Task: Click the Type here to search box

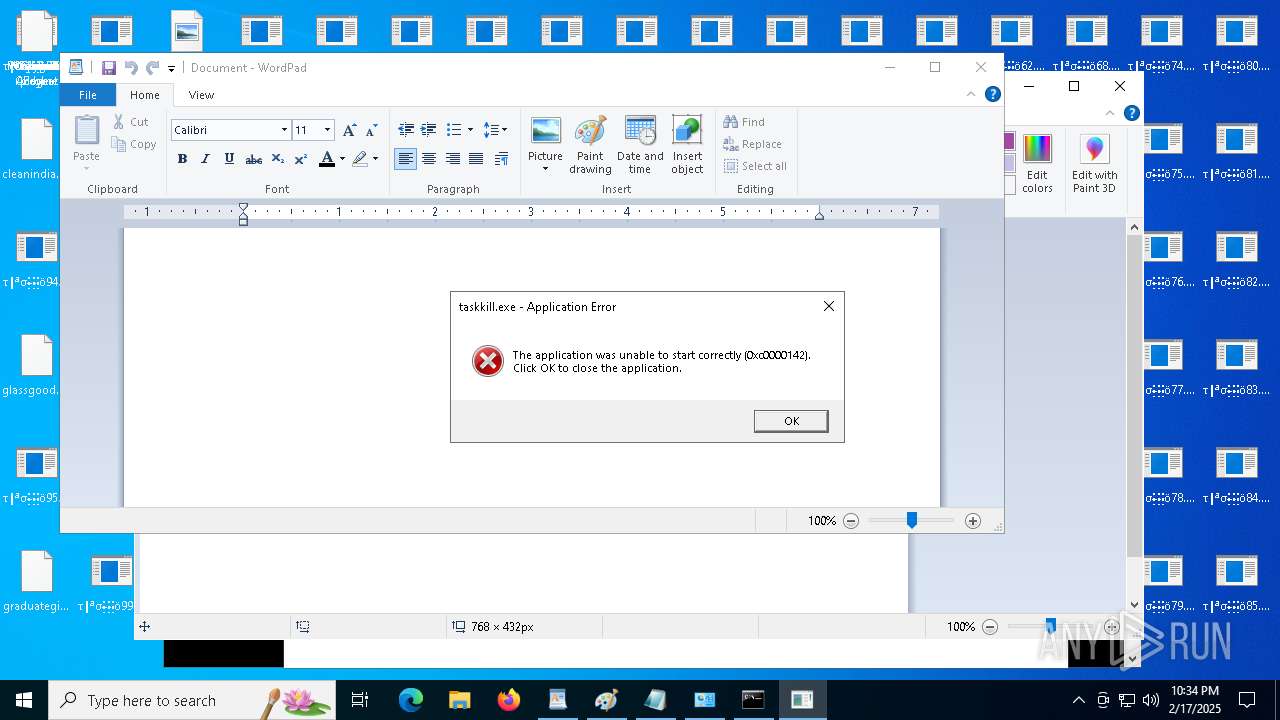Action: coord(192,700)
